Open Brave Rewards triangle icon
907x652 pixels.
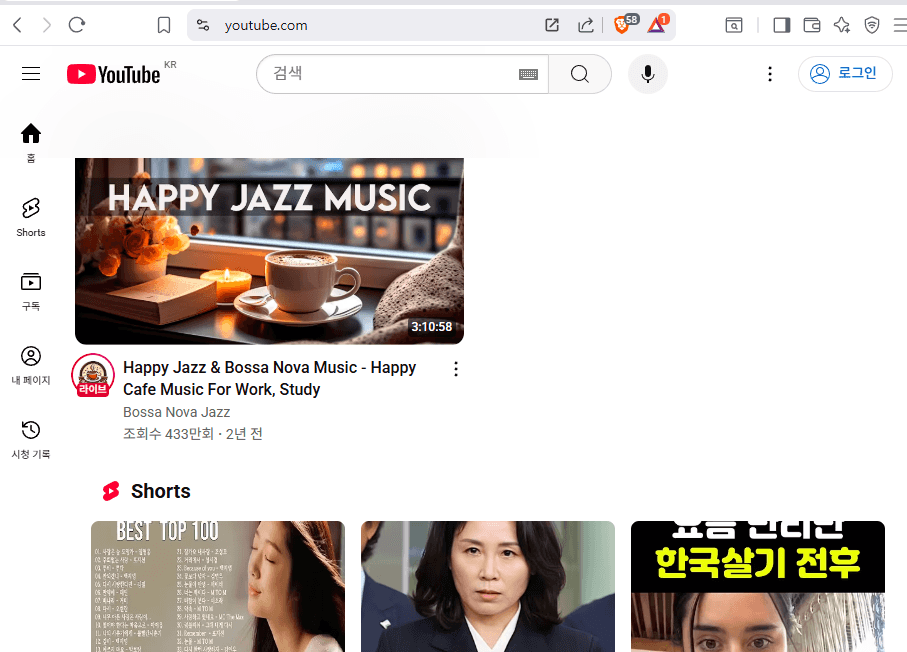[x=656, y=25]
